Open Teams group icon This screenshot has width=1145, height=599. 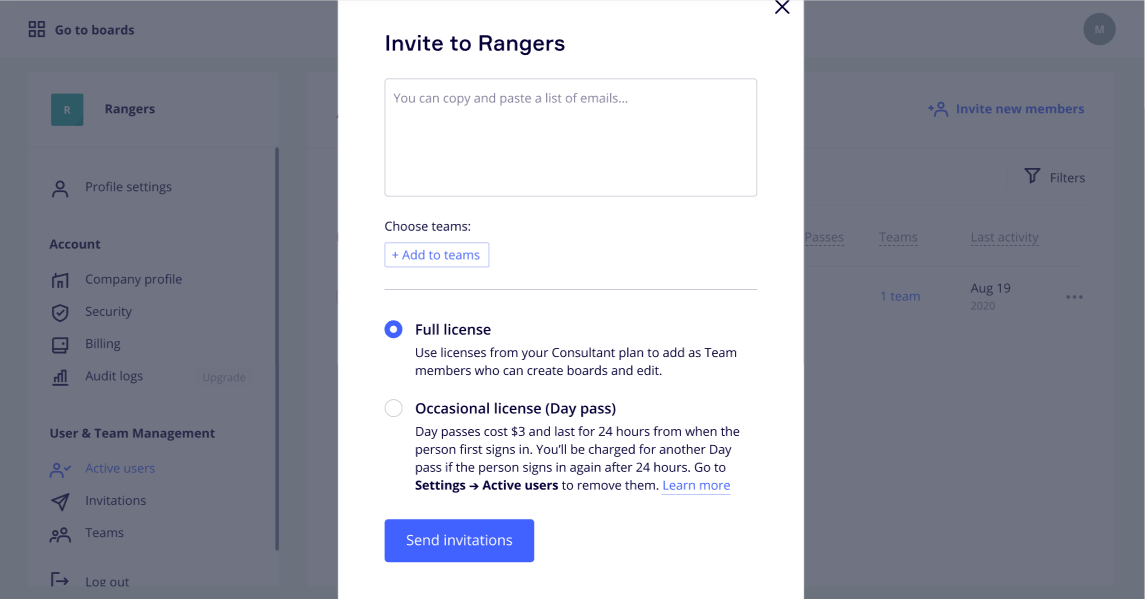[60, 534]
